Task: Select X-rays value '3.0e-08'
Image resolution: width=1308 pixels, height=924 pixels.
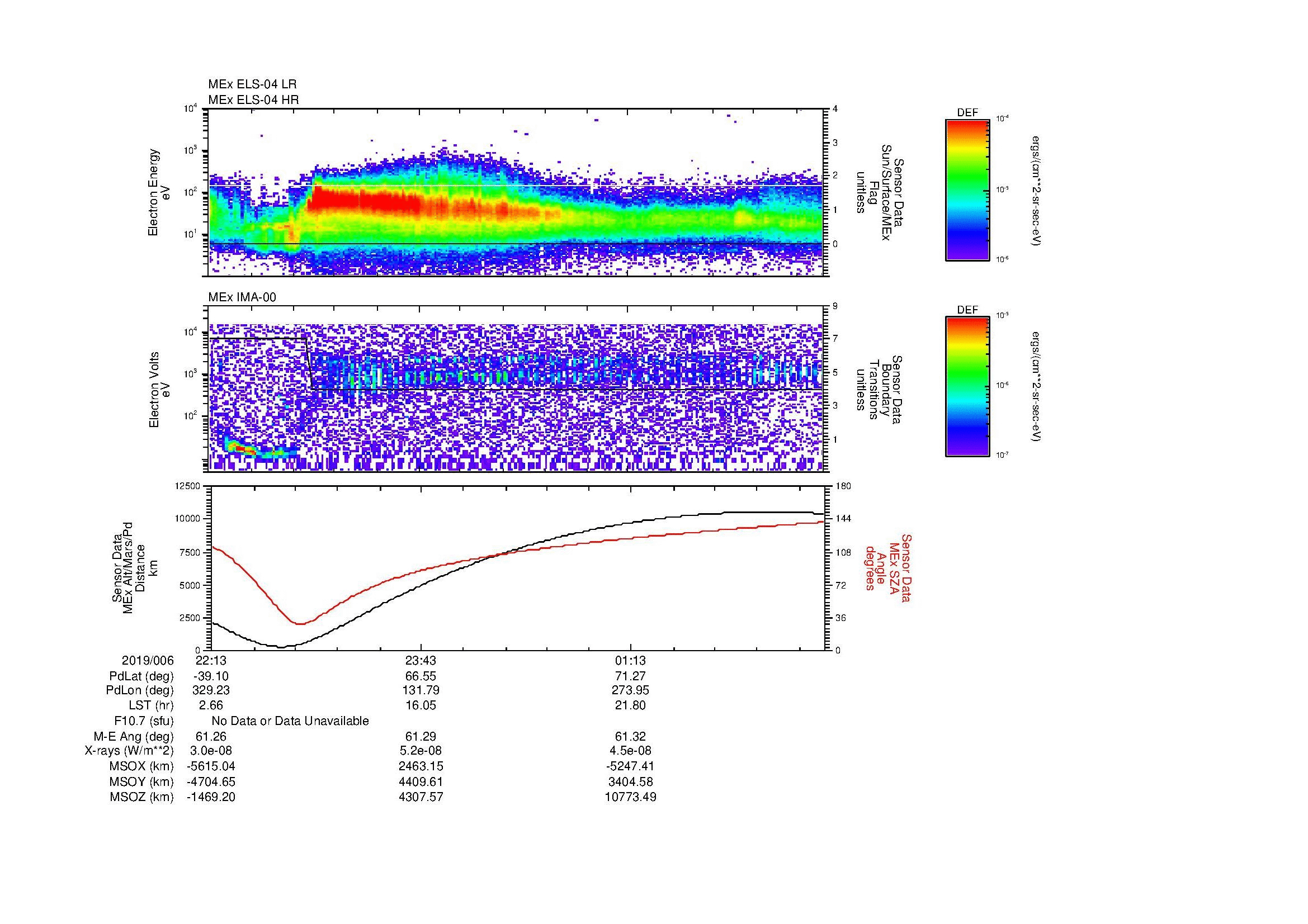Action: [211, 751]
